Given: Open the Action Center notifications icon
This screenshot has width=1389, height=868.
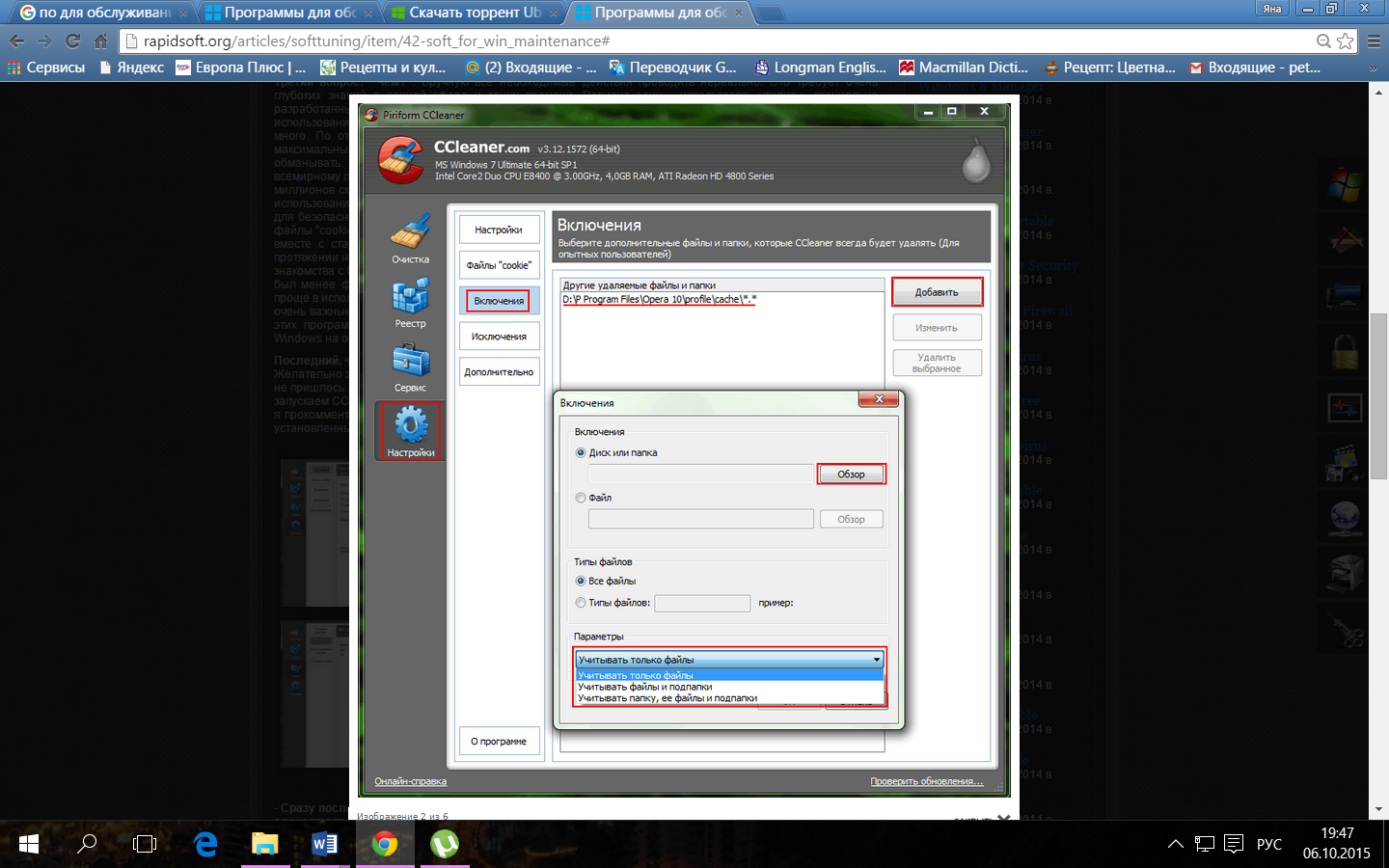Looking at the screenshot, I should [1234, 844].
